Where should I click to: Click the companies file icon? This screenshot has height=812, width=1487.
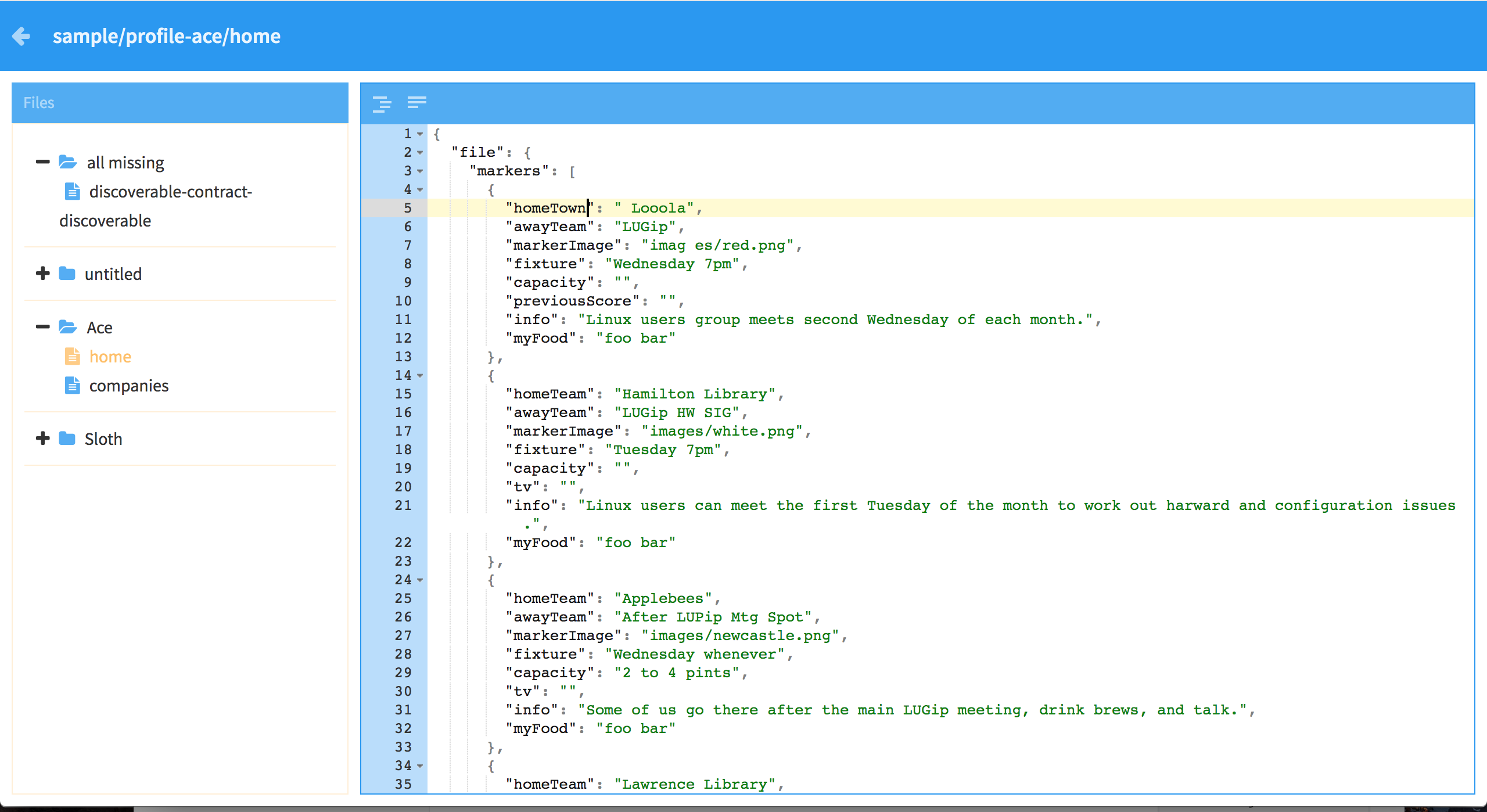click(x=73, y=385)
